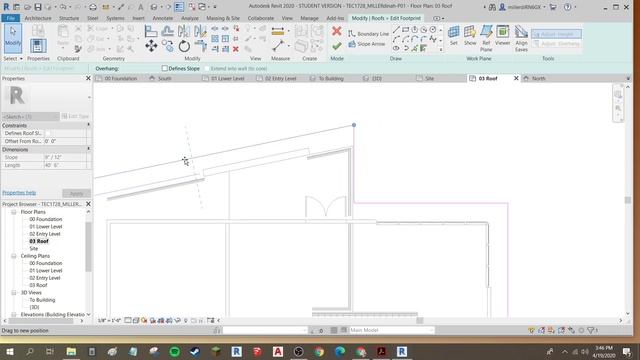Image resolution: width=640 pixels, height=360 pixels.
Task: Select 01 Lower Level under Floor Plans
Action: point(46,227)
